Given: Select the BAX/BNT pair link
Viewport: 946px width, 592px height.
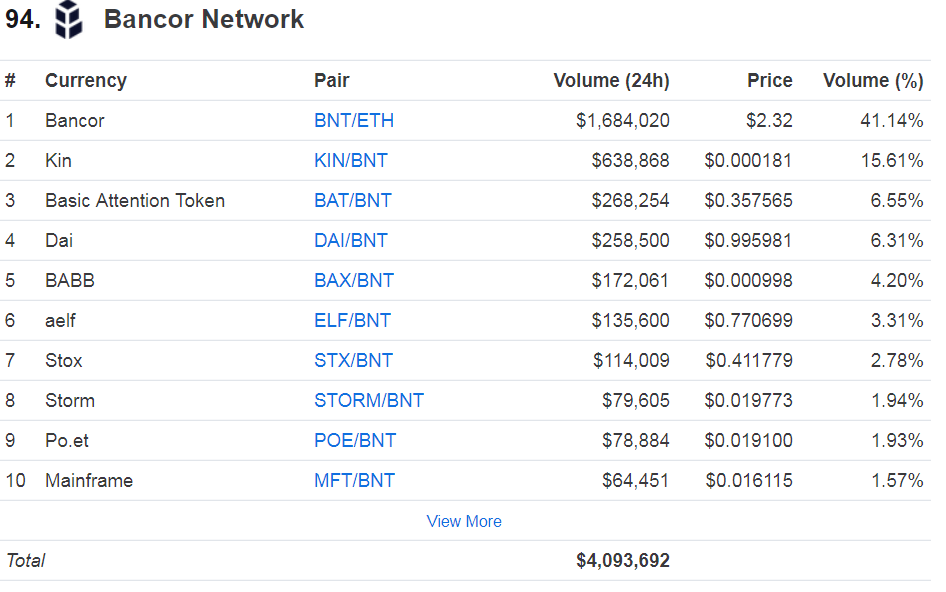Looking at the screenshot, I should point(354,281).
